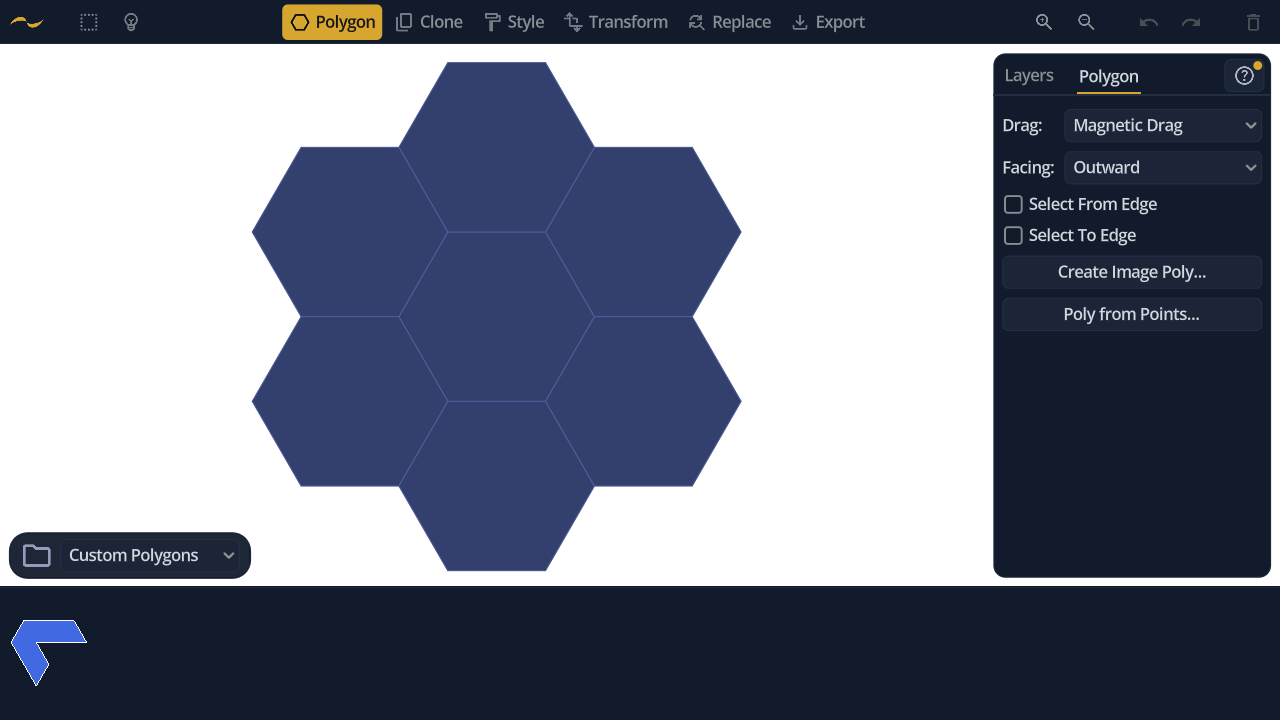Screen dimensions: 1280x720
Task: Click the app logo icon
Action: pyautogui.click(x=27, y=22)
